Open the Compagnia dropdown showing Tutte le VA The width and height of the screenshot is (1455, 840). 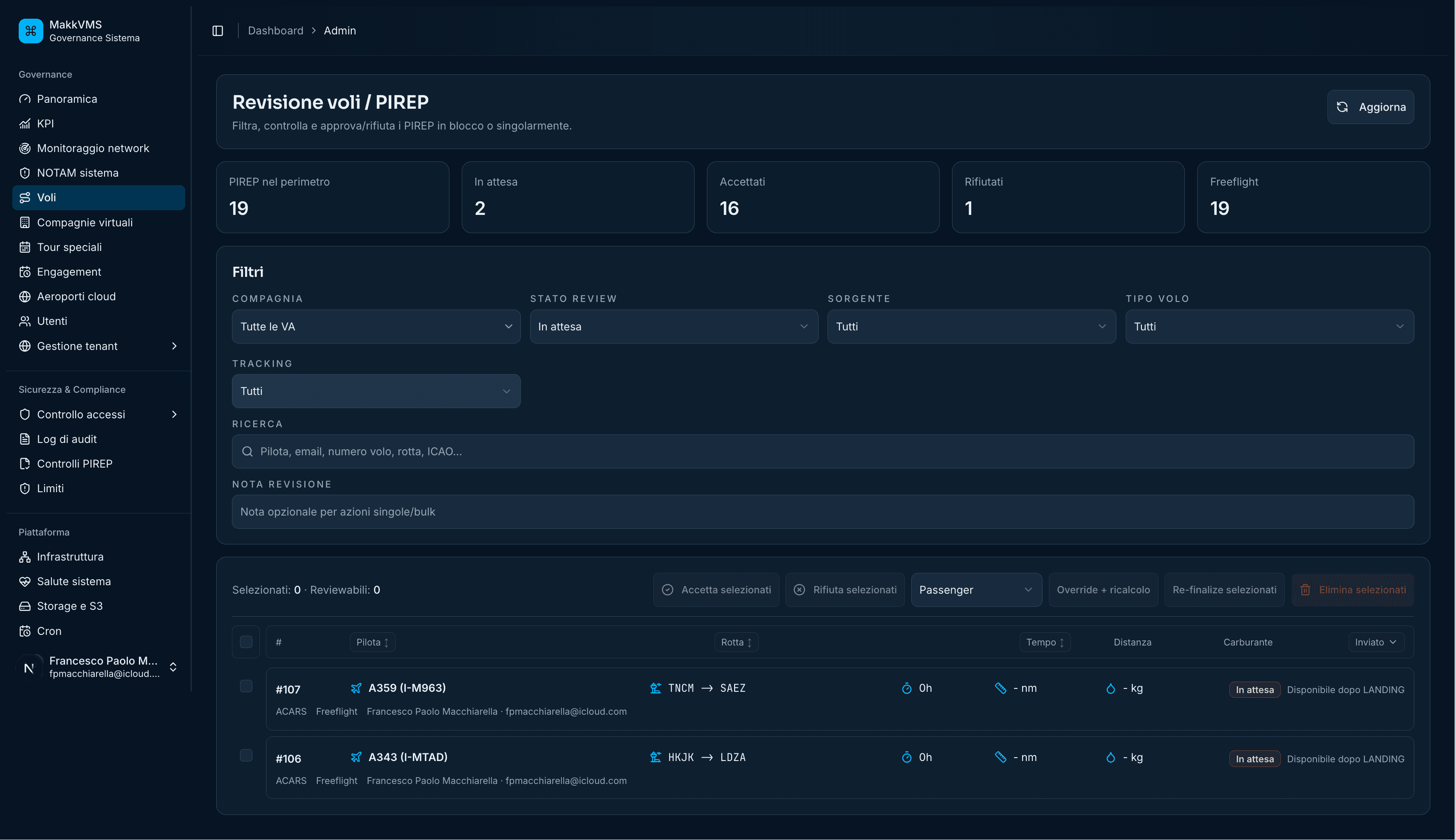[x=376, y=327]
